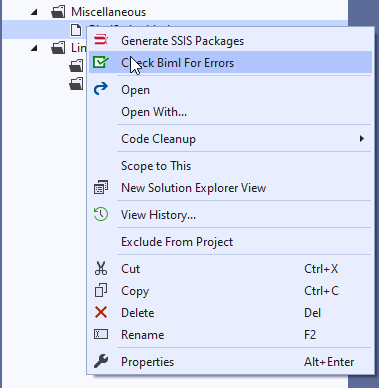379x388 pixels.
Task: Click the Copy pages icon
Action: 101,290
